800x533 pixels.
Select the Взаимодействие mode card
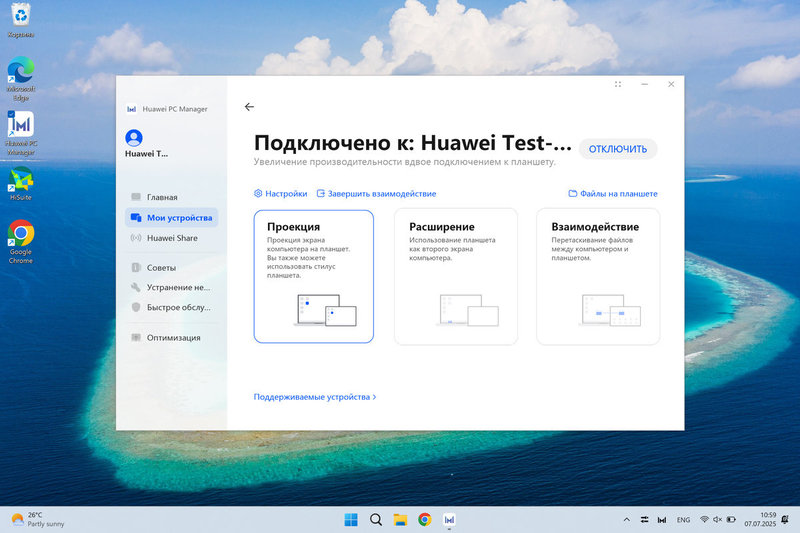[x=598, y=276]
